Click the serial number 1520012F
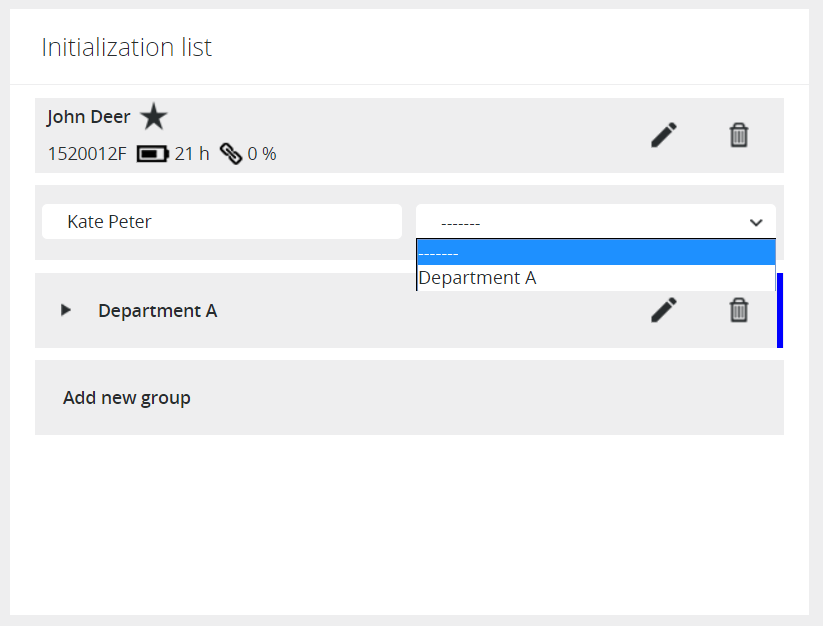 [x=87, y=154]
